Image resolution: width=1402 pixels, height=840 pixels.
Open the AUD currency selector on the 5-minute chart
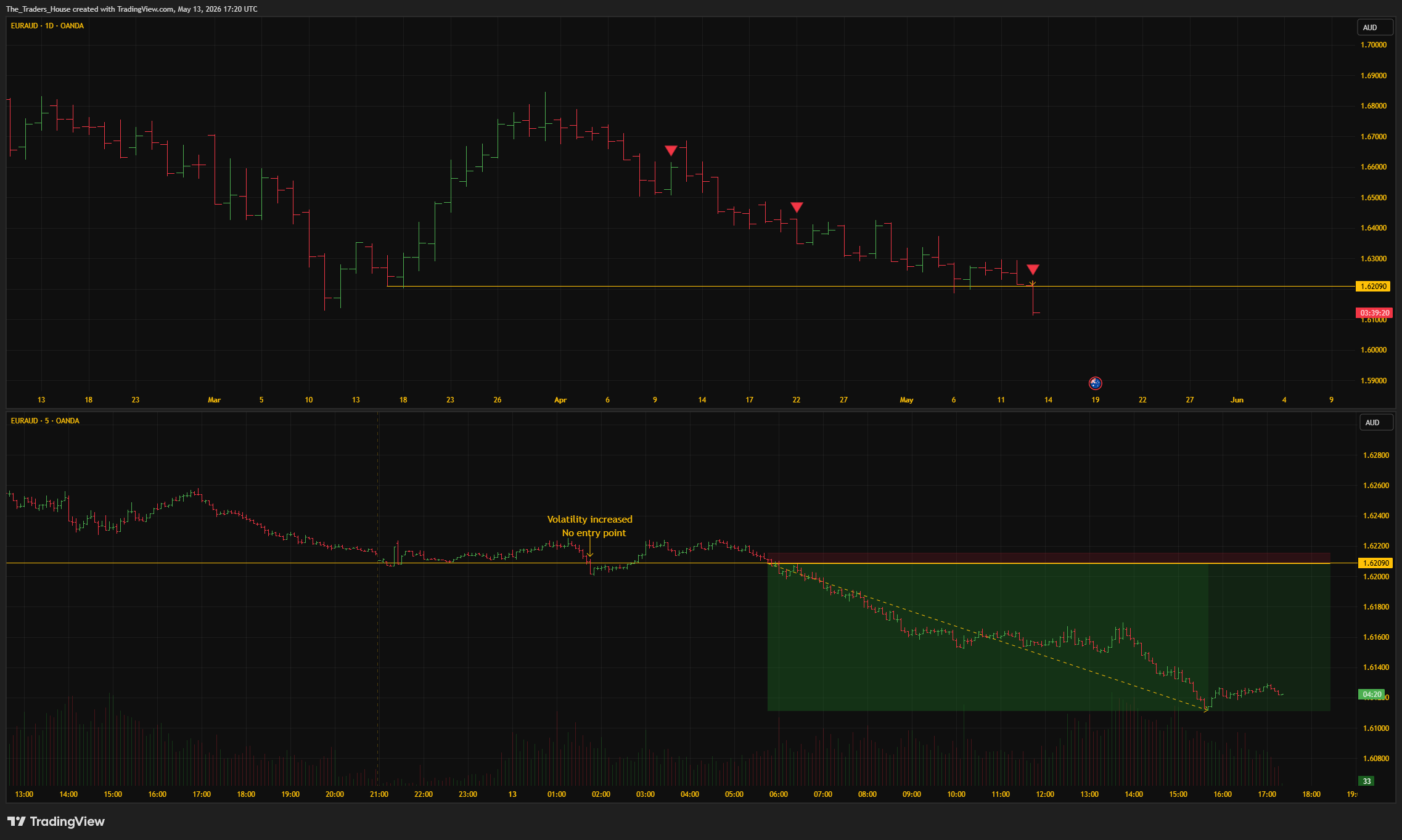click(x=1376, y=422)
